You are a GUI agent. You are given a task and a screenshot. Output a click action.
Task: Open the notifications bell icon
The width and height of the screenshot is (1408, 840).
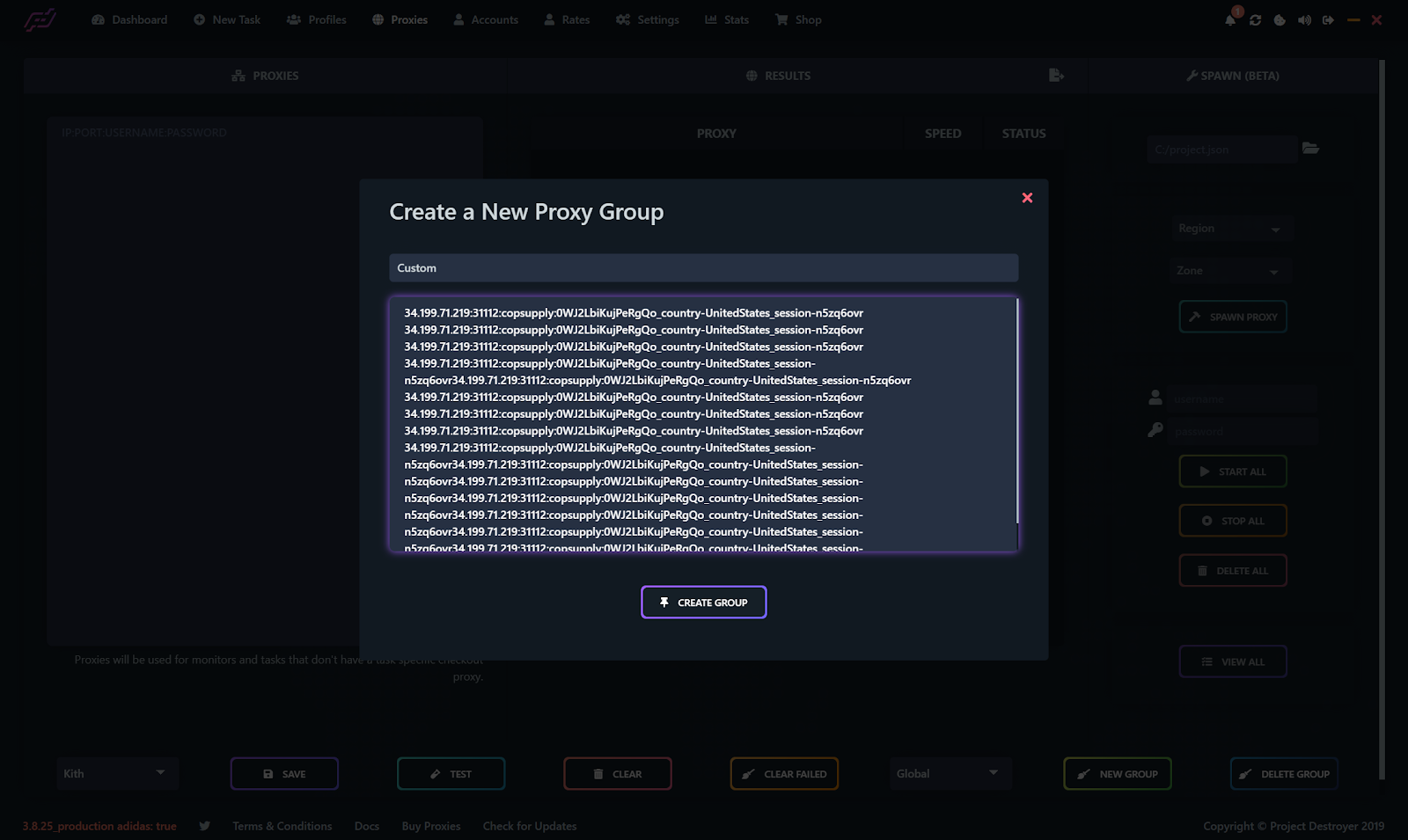(1230, 20)
